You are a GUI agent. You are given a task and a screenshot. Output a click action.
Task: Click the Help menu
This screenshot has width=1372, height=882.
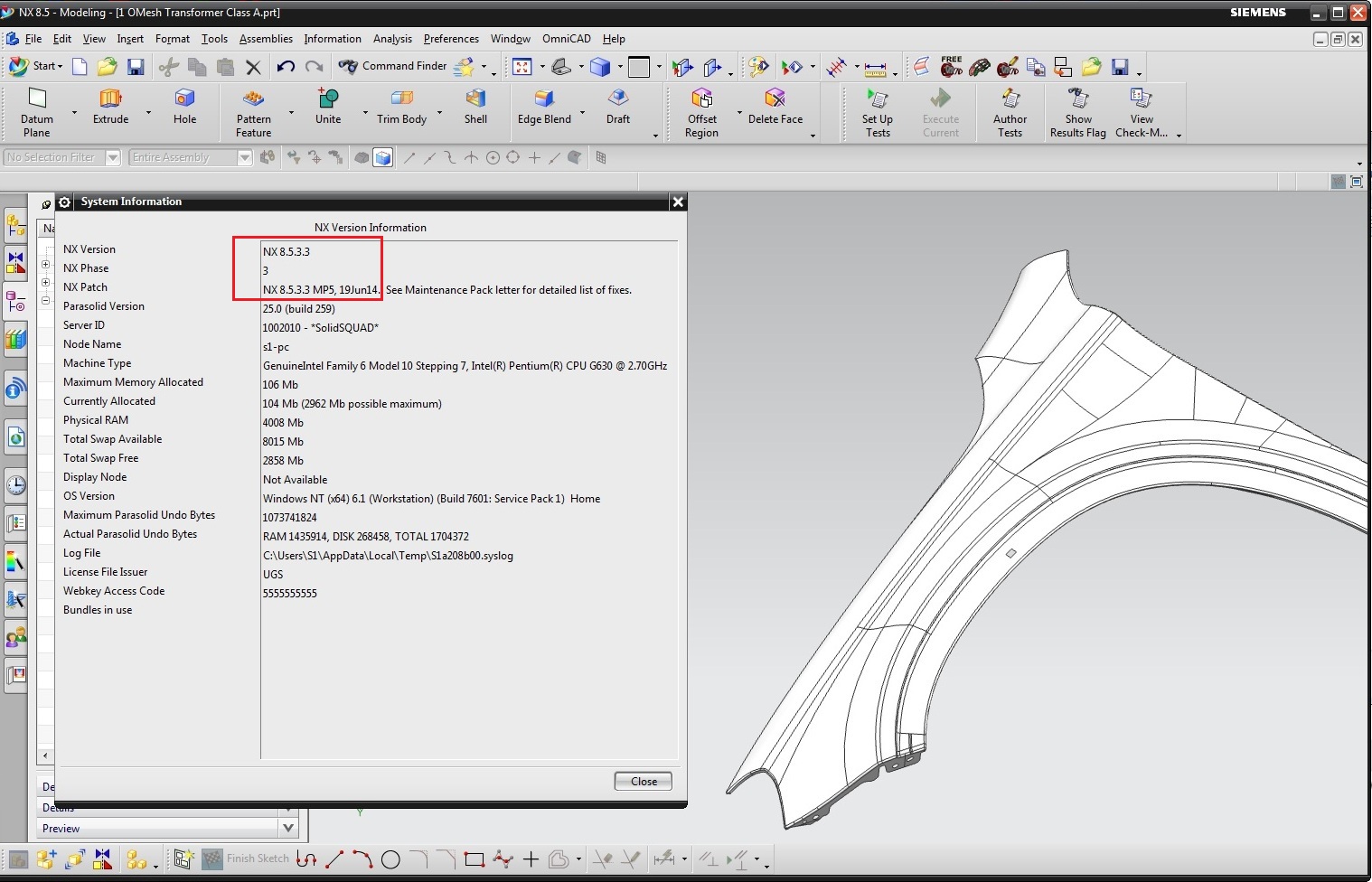pos(614,39)
